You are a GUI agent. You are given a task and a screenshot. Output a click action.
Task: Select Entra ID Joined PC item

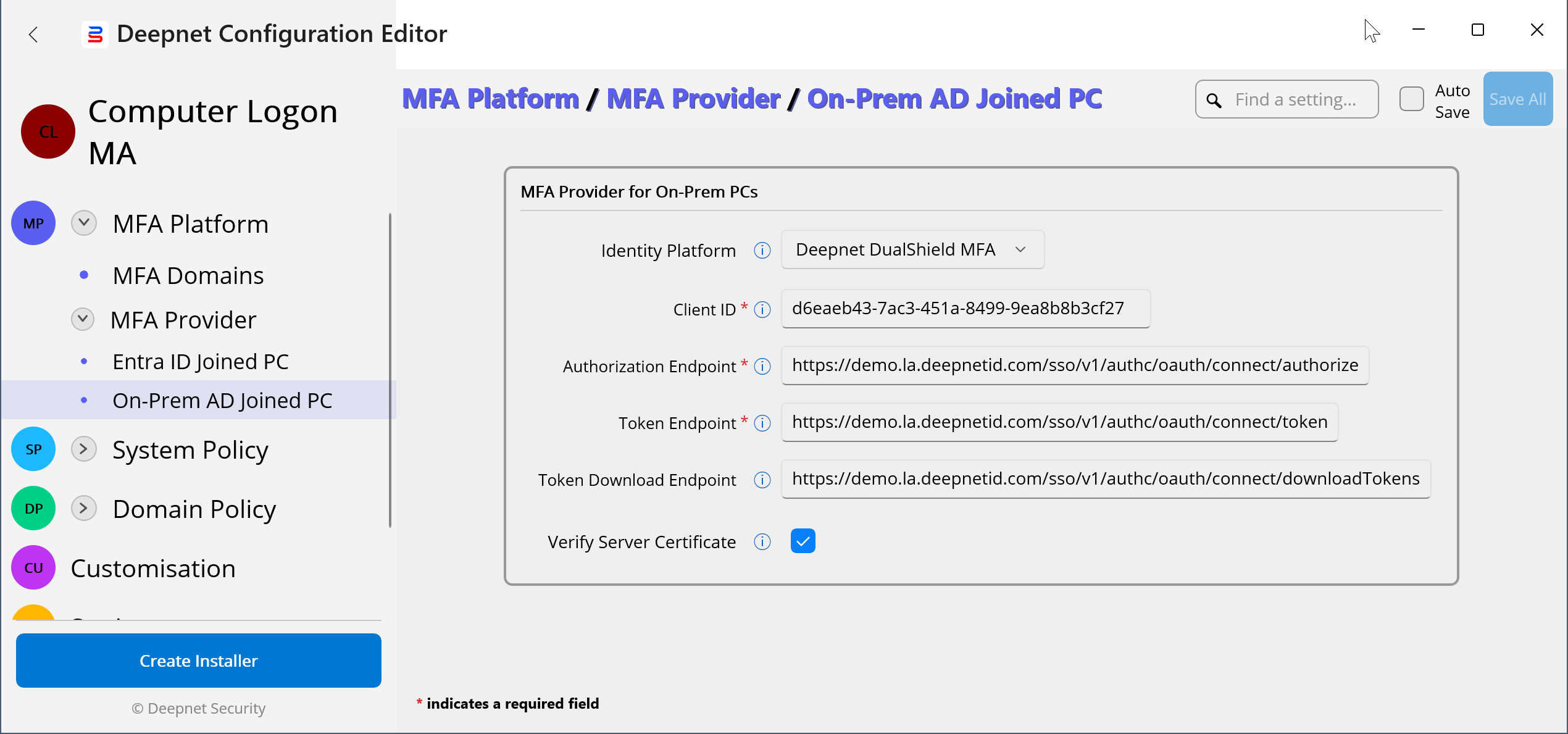click(201, 362)
